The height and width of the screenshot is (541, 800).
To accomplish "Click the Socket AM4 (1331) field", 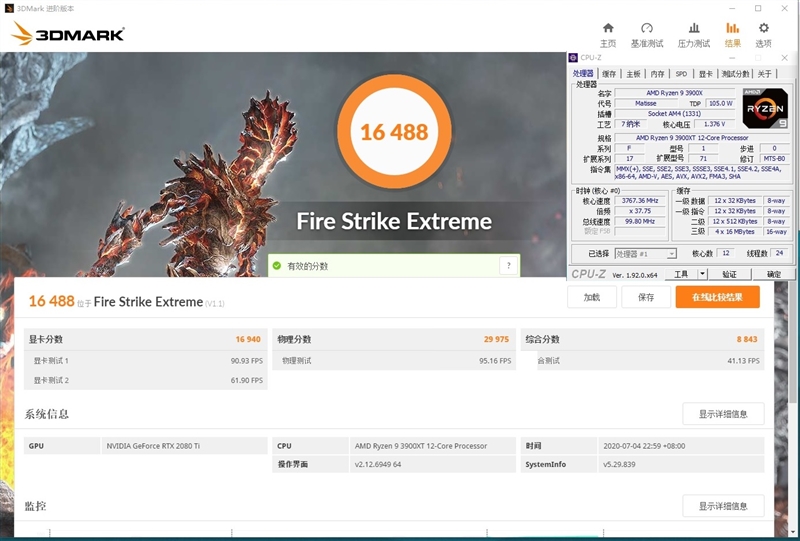I will 674,114.
